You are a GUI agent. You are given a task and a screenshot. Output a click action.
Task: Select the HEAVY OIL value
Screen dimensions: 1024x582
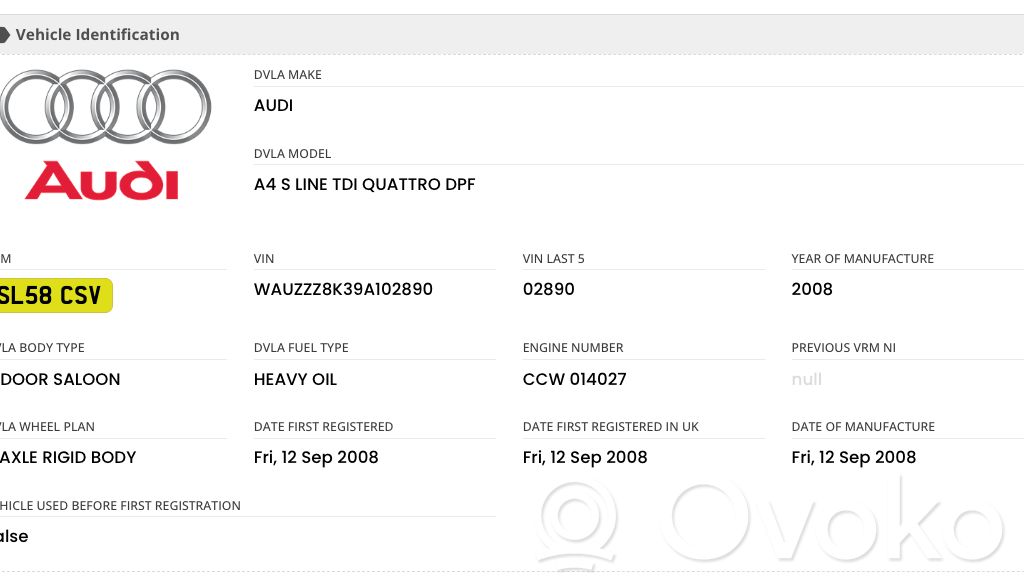[x=295, y=380]
